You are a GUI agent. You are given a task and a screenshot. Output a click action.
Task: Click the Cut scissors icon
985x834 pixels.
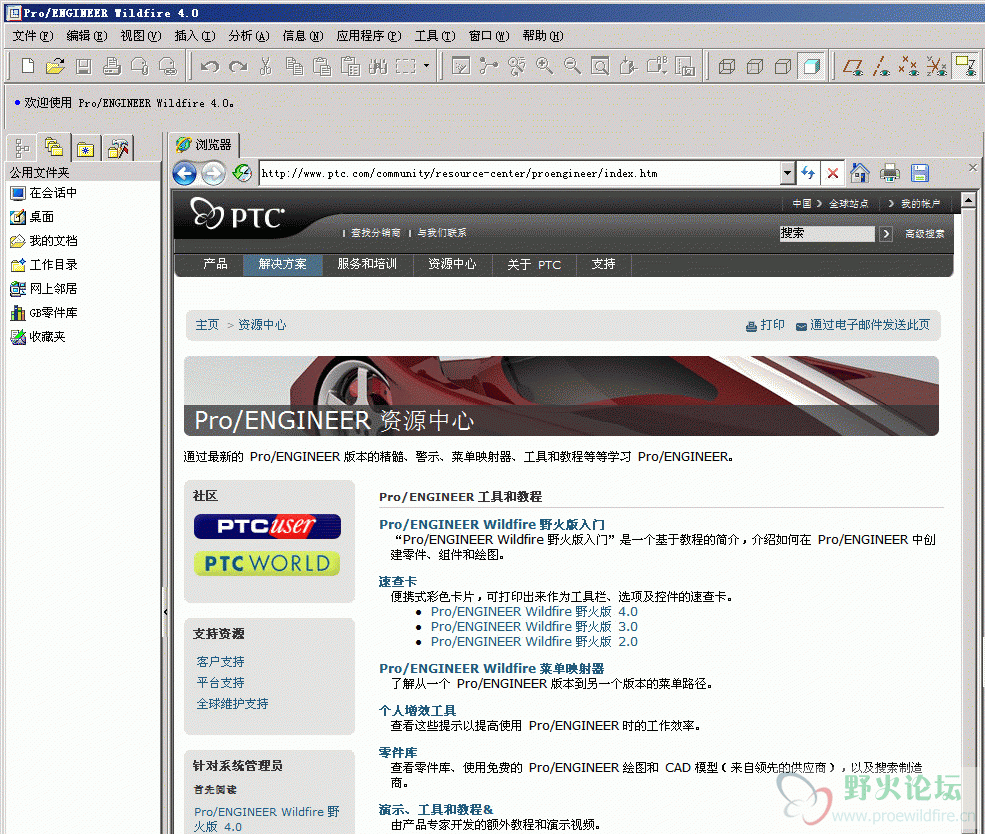click(266, 66)
